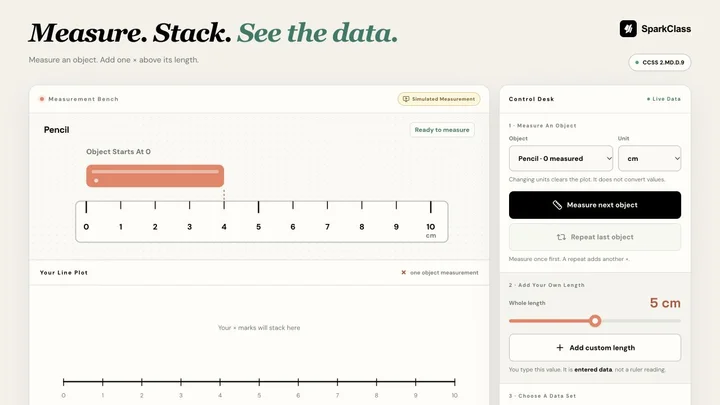Click the Control Desk heading
720x405 pixels.
(x=531, y=99)
